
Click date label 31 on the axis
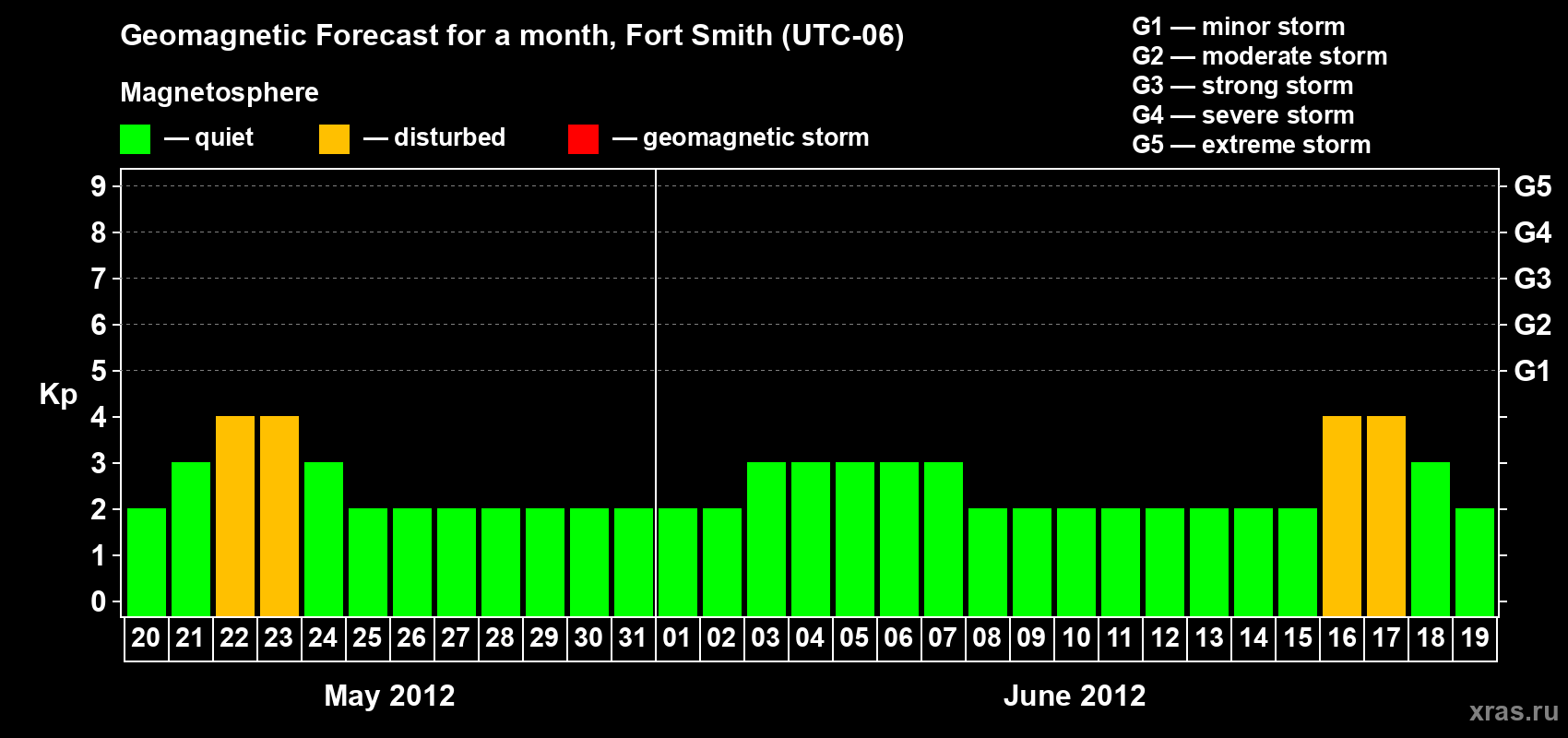pyautogui.click(x=633, y=637)
